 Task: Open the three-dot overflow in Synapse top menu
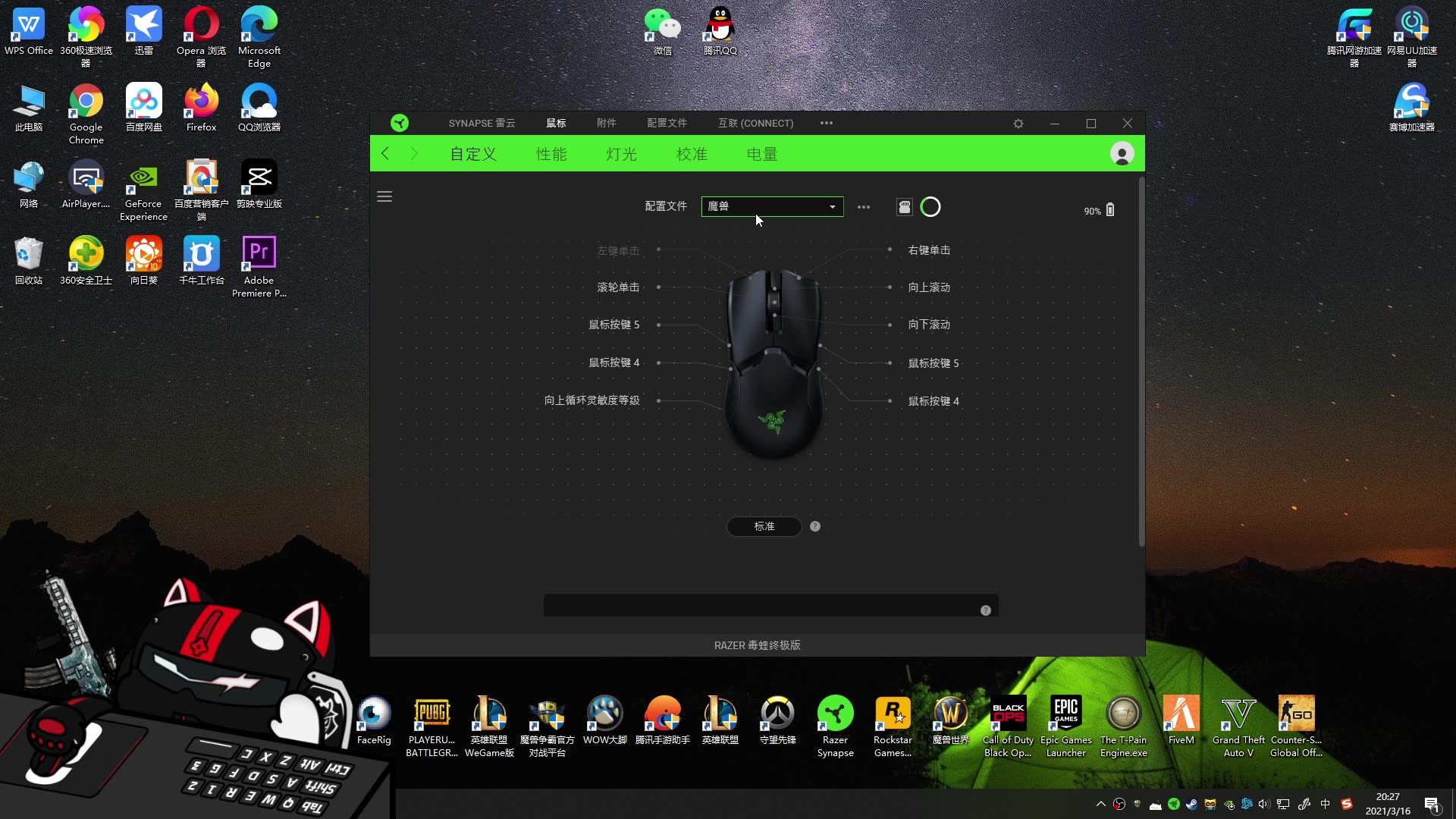pos(827,123)
